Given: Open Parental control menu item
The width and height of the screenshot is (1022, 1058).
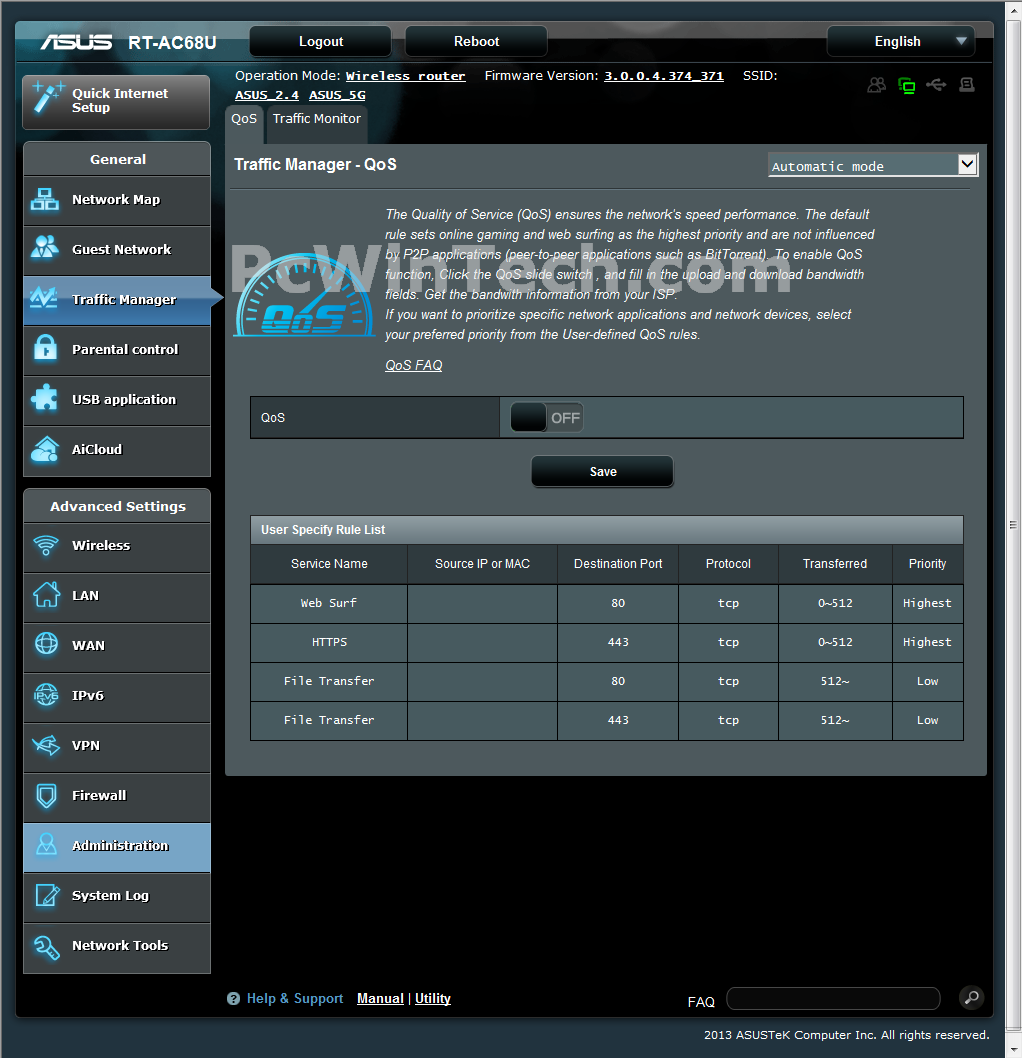Looking at the screenshot, I should [117, 350].
